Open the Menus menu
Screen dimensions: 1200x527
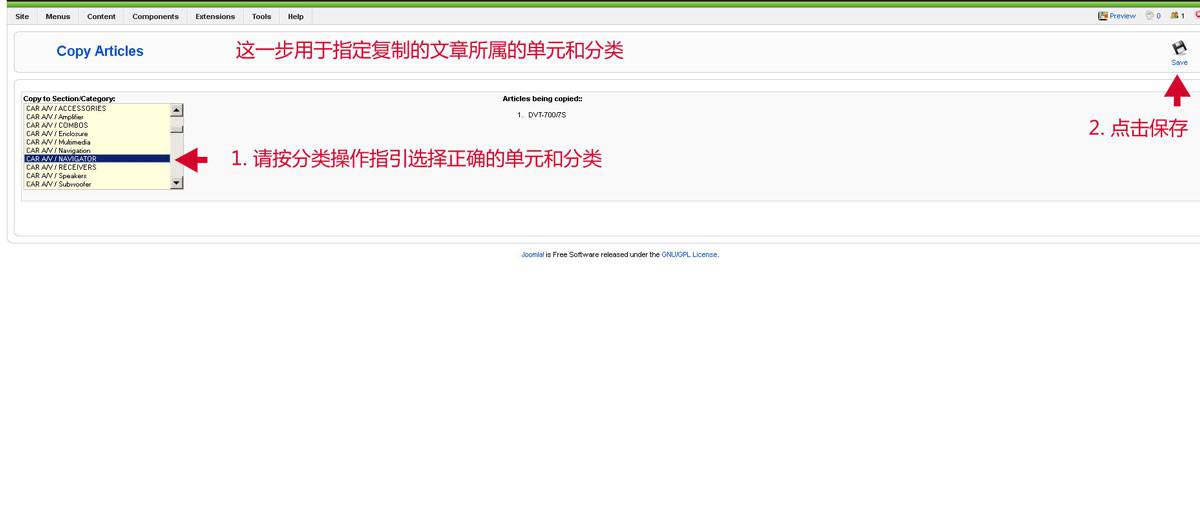pyautogui.click(x=58, y=17)
